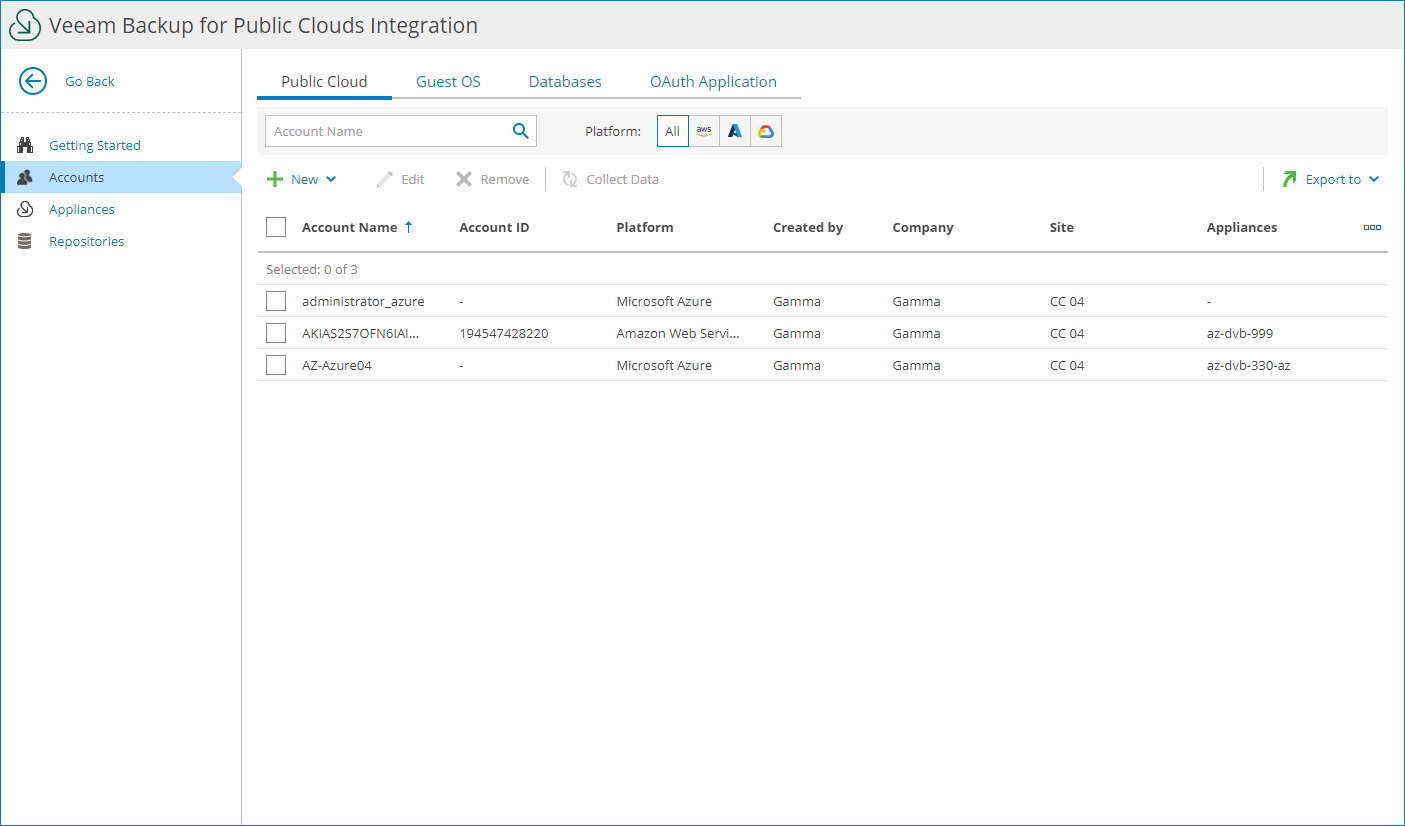Set Platform filter to All

(672, 130)
